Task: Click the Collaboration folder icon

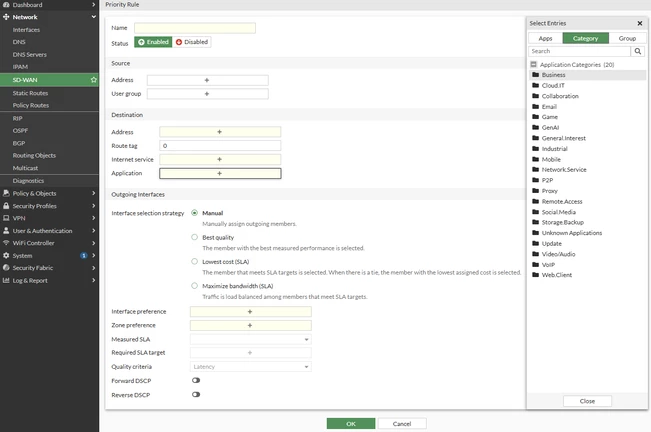Action: point(536,96)
